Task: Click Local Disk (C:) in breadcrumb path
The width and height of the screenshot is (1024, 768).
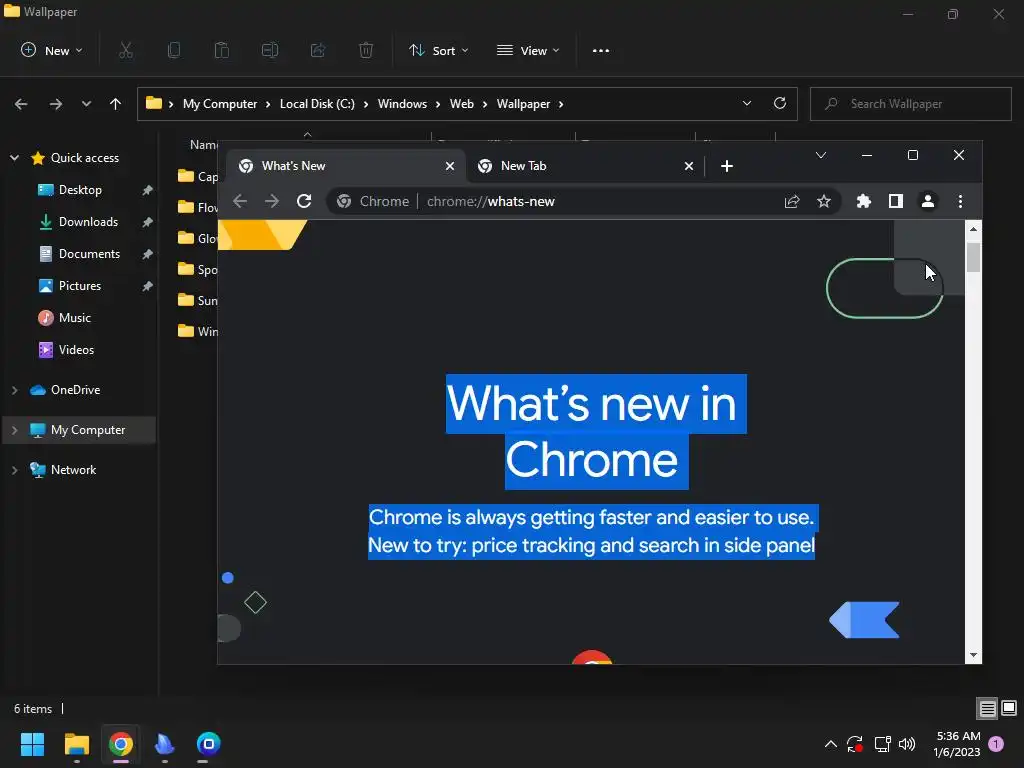Action: (317, 104)
